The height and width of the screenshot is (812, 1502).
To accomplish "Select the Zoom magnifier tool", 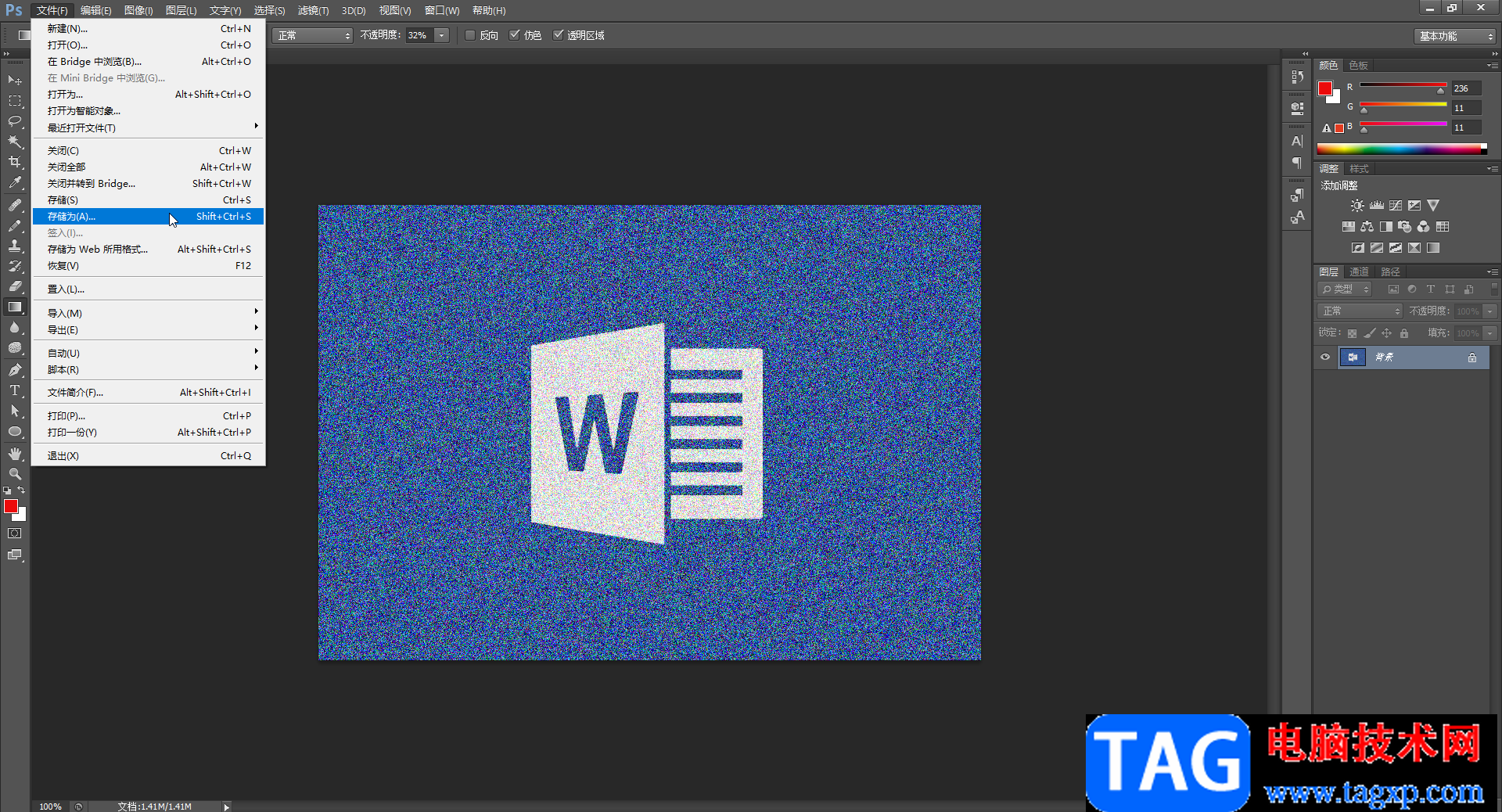I will pyautogui.click(x=15, y=474).
